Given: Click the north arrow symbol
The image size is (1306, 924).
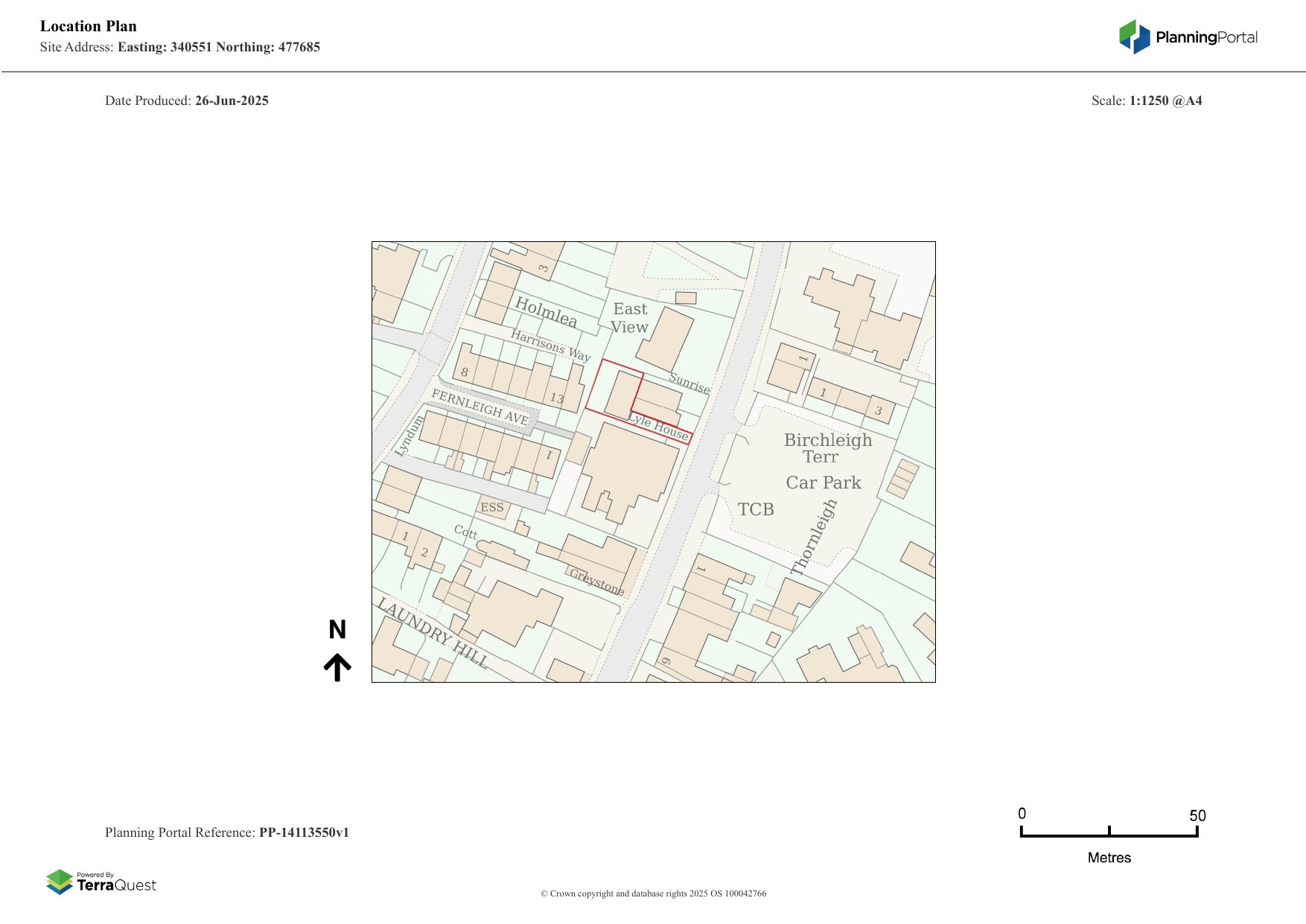Looking at the screenshot, I should [x=337, y=667].
